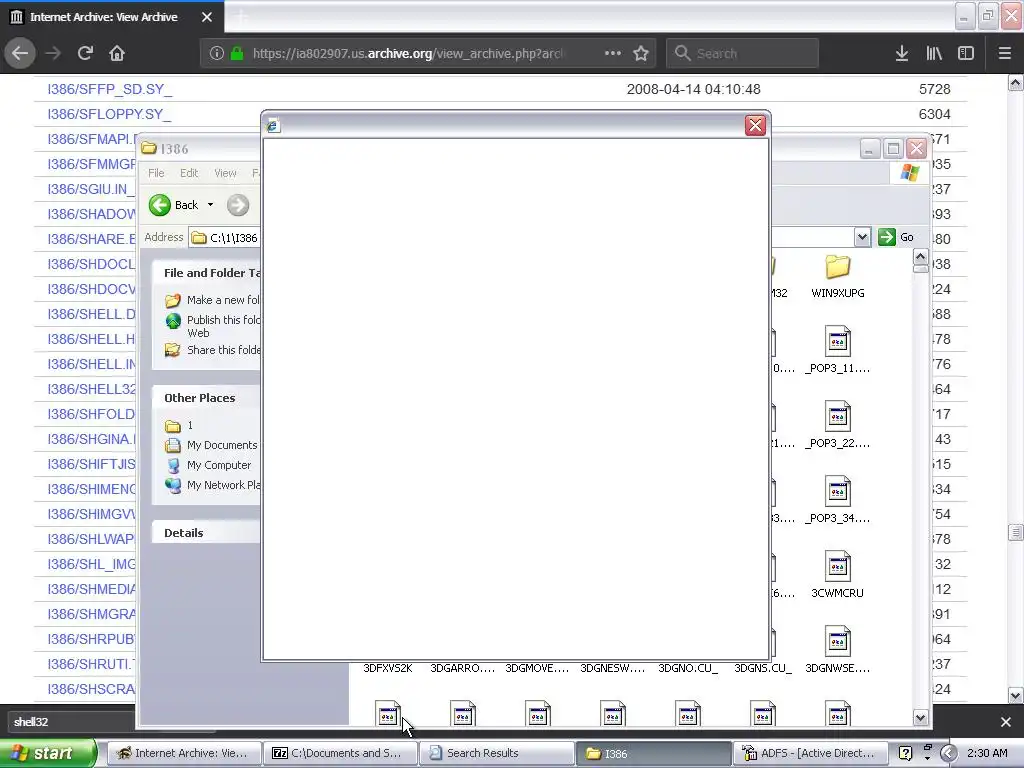The width and height of the screenshot is (1024, 768).
Task: Open Firefox page actions ellipsis menu
Action: tap(613, 53)
